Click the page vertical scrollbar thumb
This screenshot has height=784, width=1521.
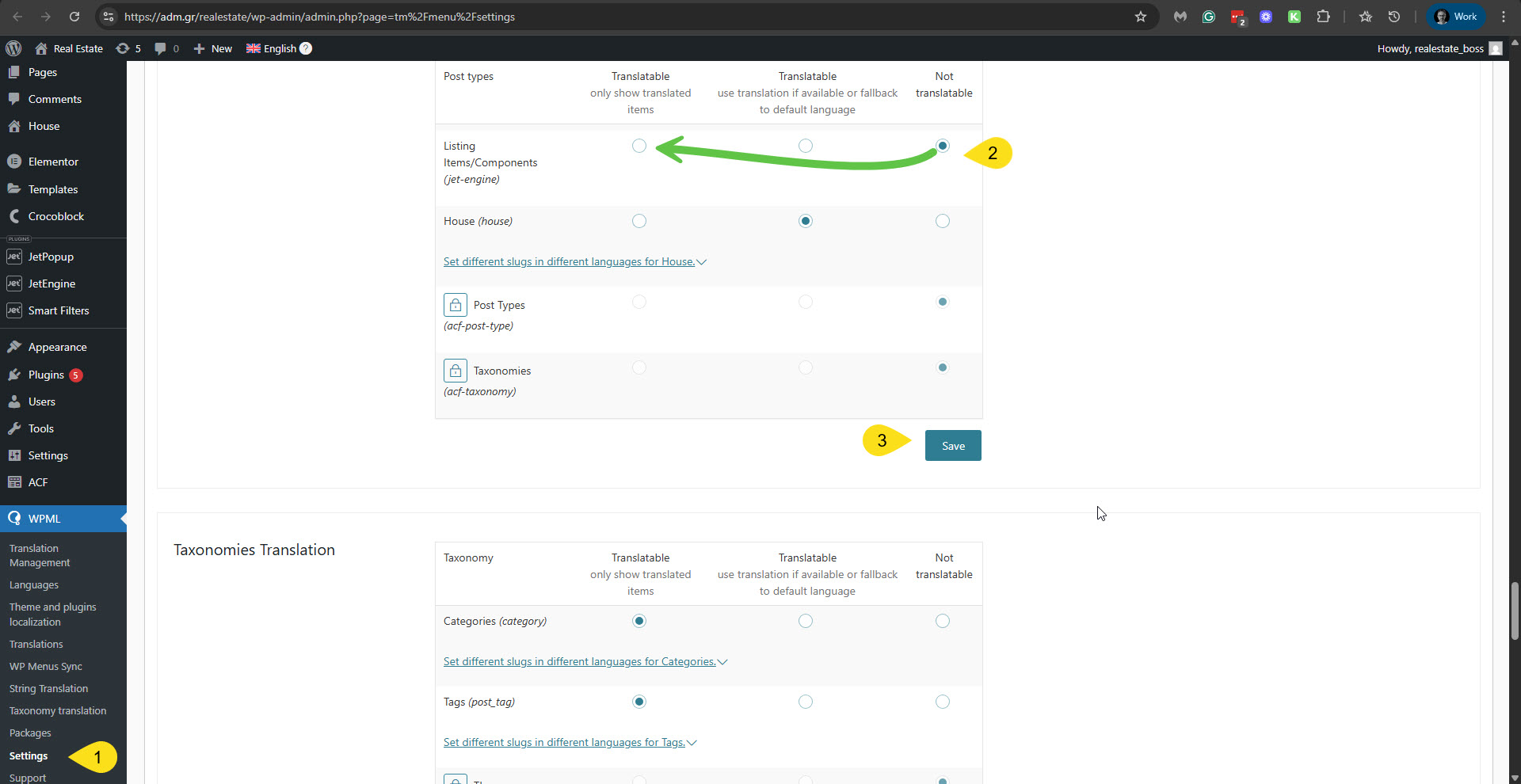[1515, 610]
